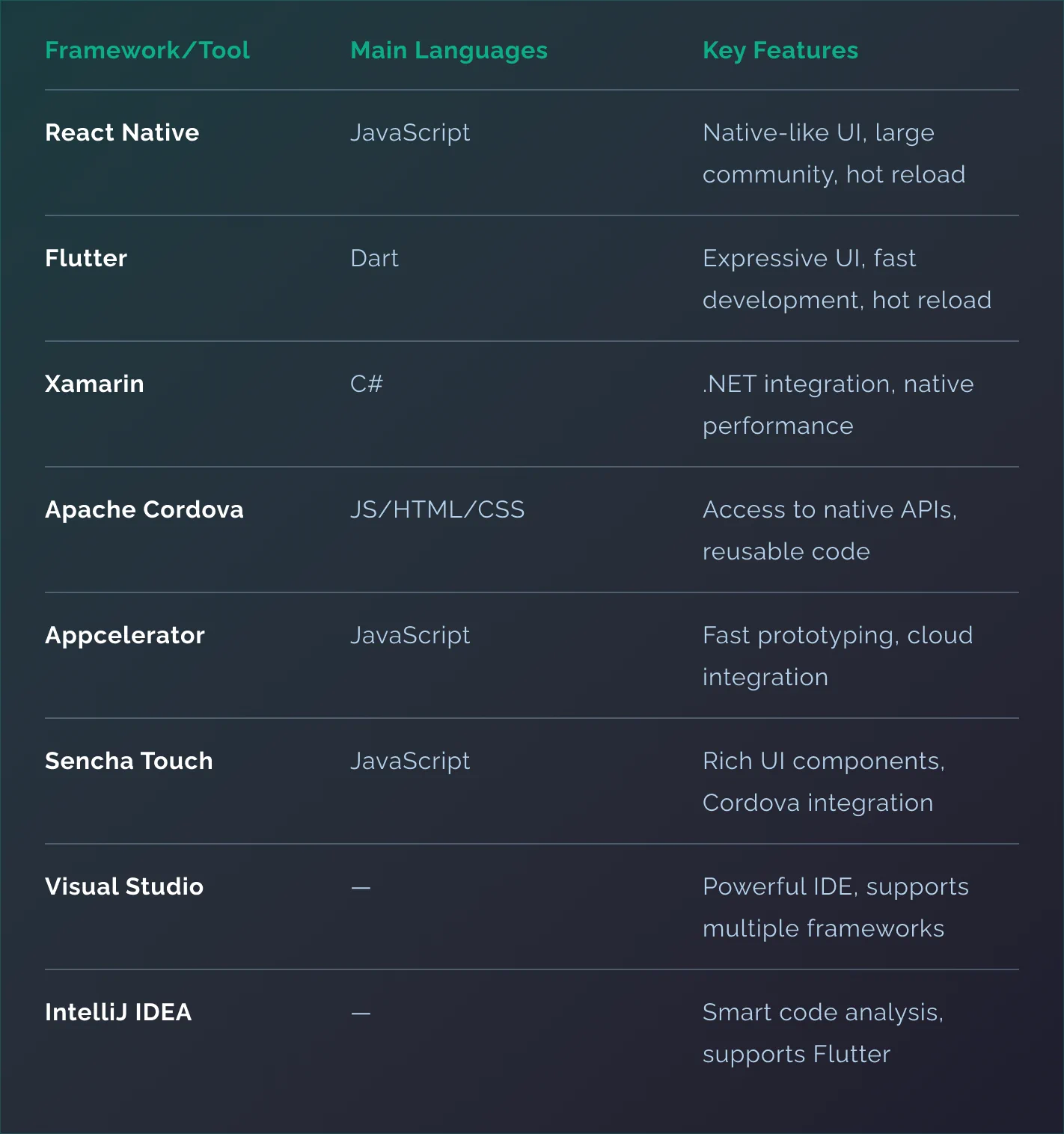1064x1134 pixels.
Task: Click the Key Features column header
Action: click(x=780, y=50)
